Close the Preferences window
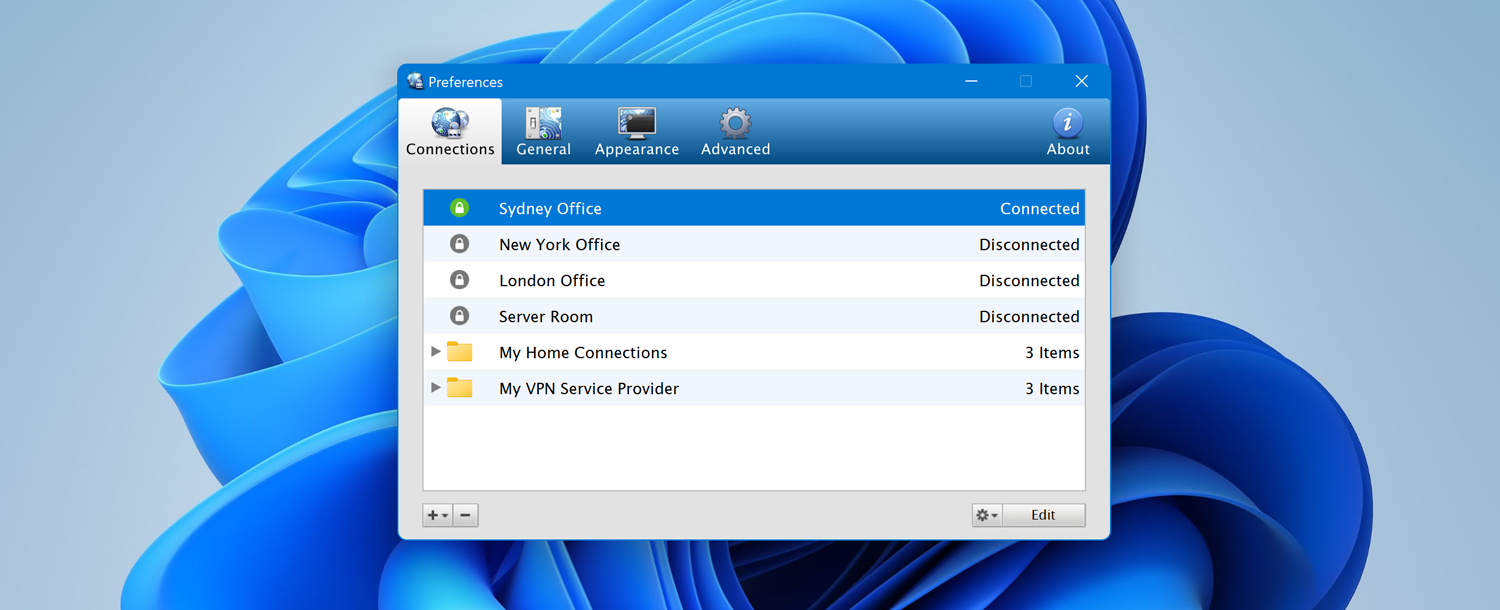Screen dimensions: 1500x610 1081,82
